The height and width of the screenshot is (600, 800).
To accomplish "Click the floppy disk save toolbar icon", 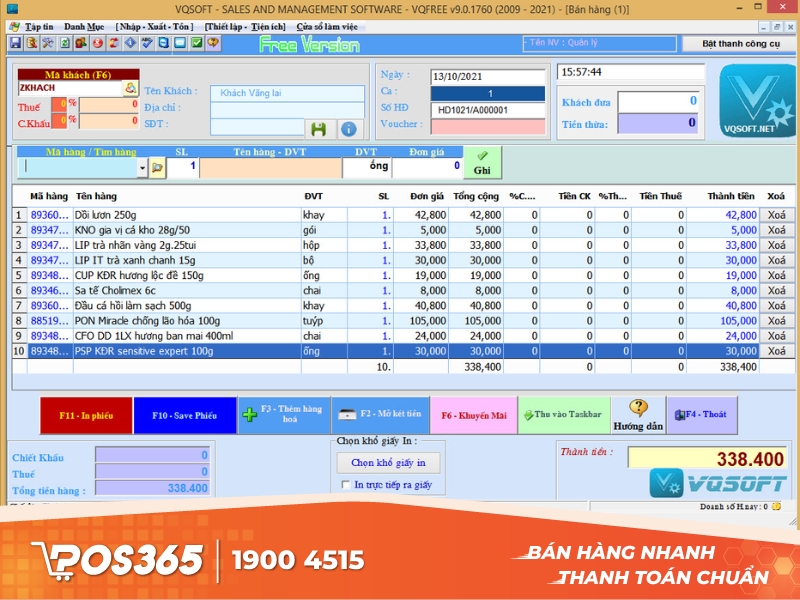I will [16, 43].
